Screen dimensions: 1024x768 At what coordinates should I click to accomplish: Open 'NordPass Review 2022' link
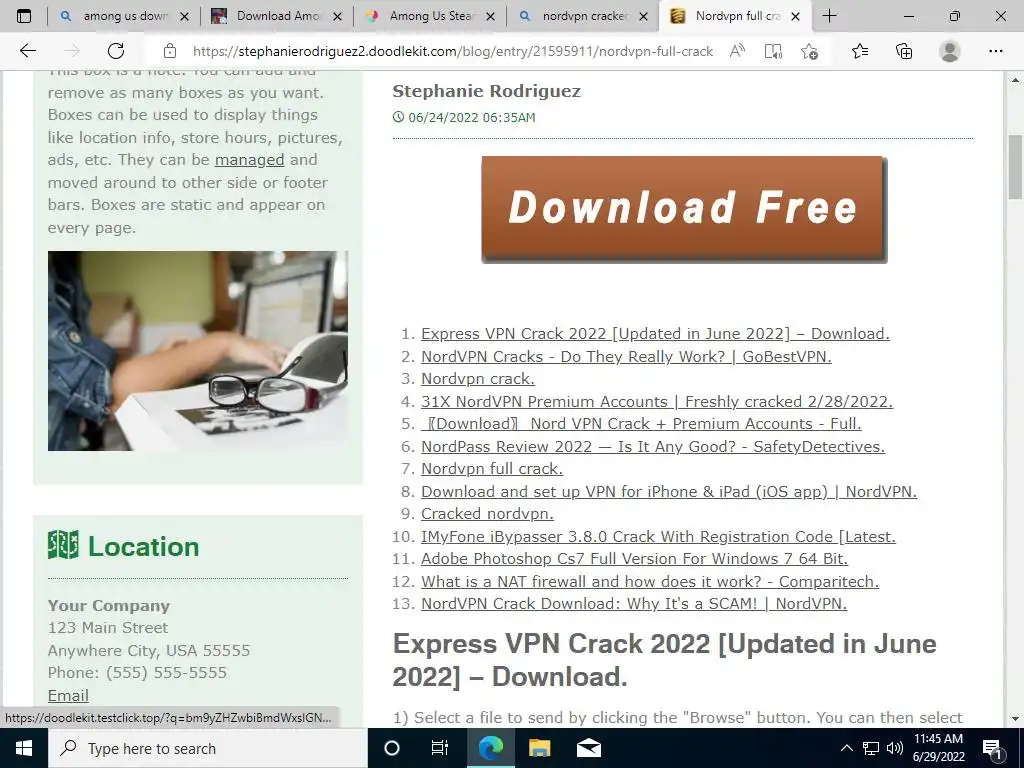point(653,447)
